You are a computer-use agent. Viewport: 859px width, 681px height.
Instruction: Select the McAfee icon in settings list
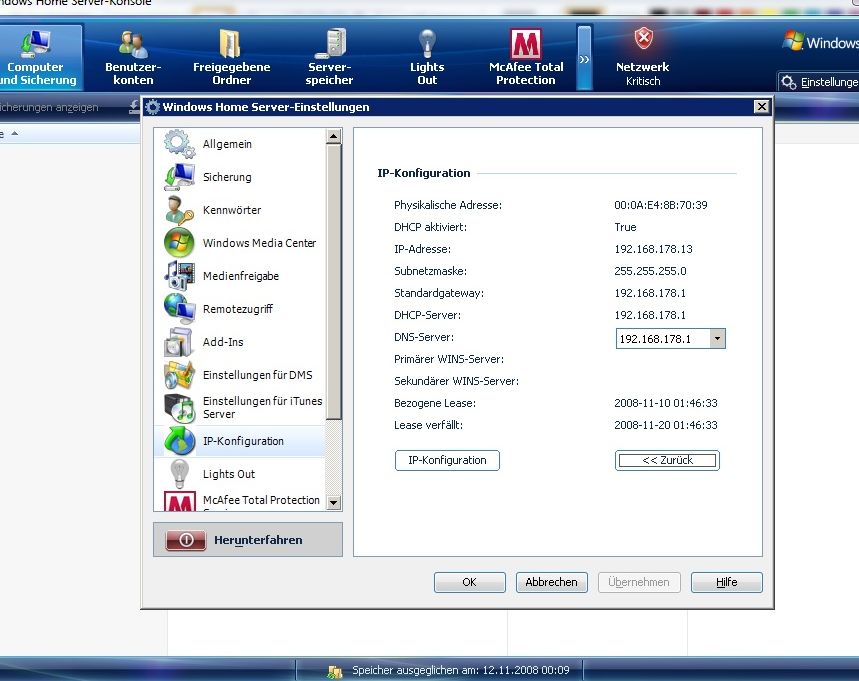(x=180, y=501)
